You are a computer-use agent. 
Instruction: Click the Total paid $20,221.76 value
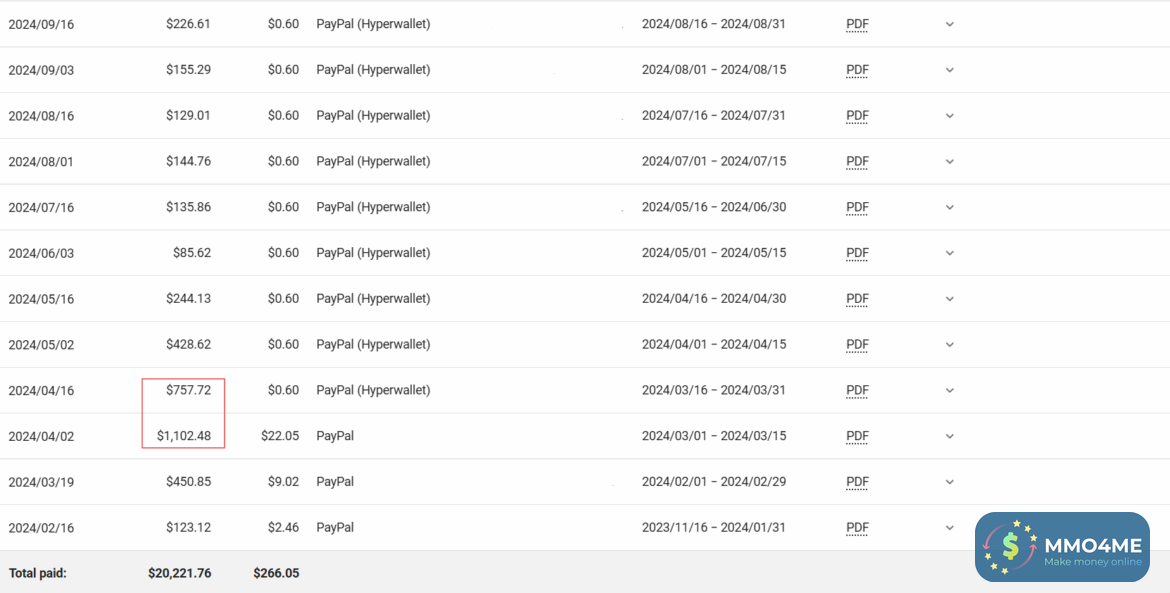(x=180, y=573)
